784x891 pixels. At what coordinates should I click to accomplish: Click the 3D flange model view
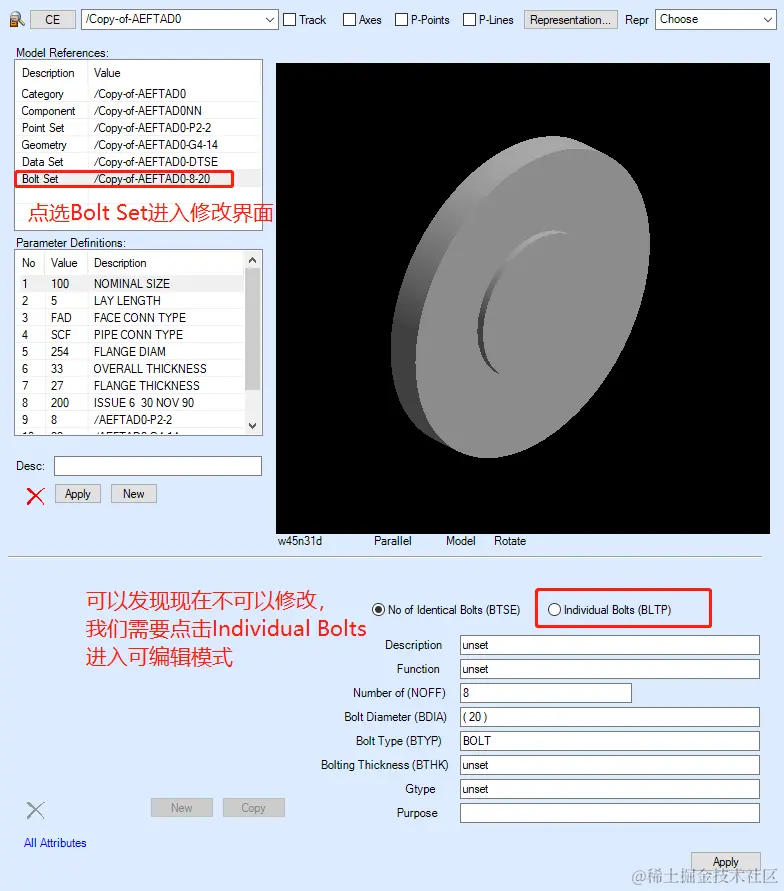pos(523,298)
